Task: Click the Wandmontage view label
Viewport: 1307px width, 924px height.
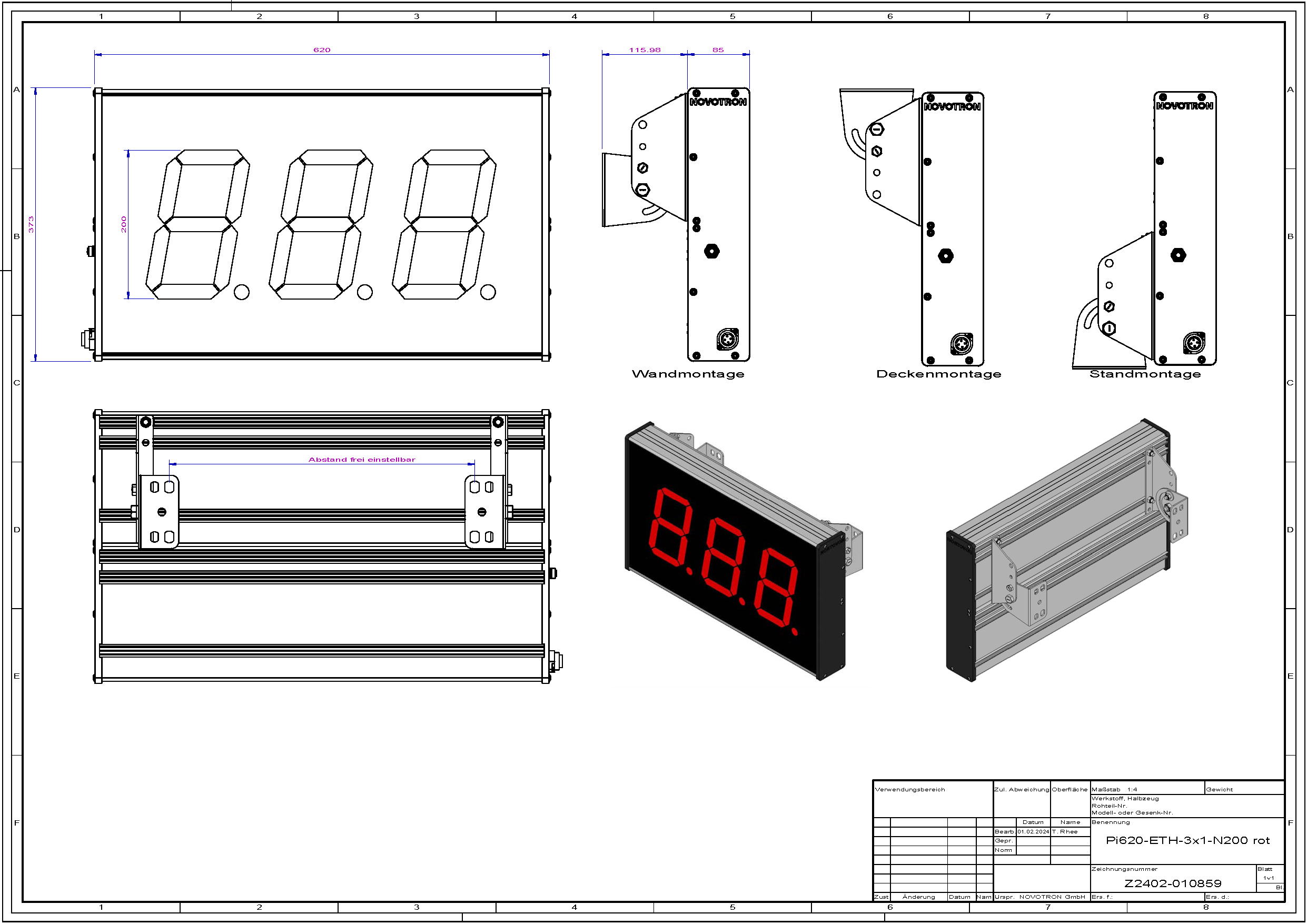Action: 688,374
